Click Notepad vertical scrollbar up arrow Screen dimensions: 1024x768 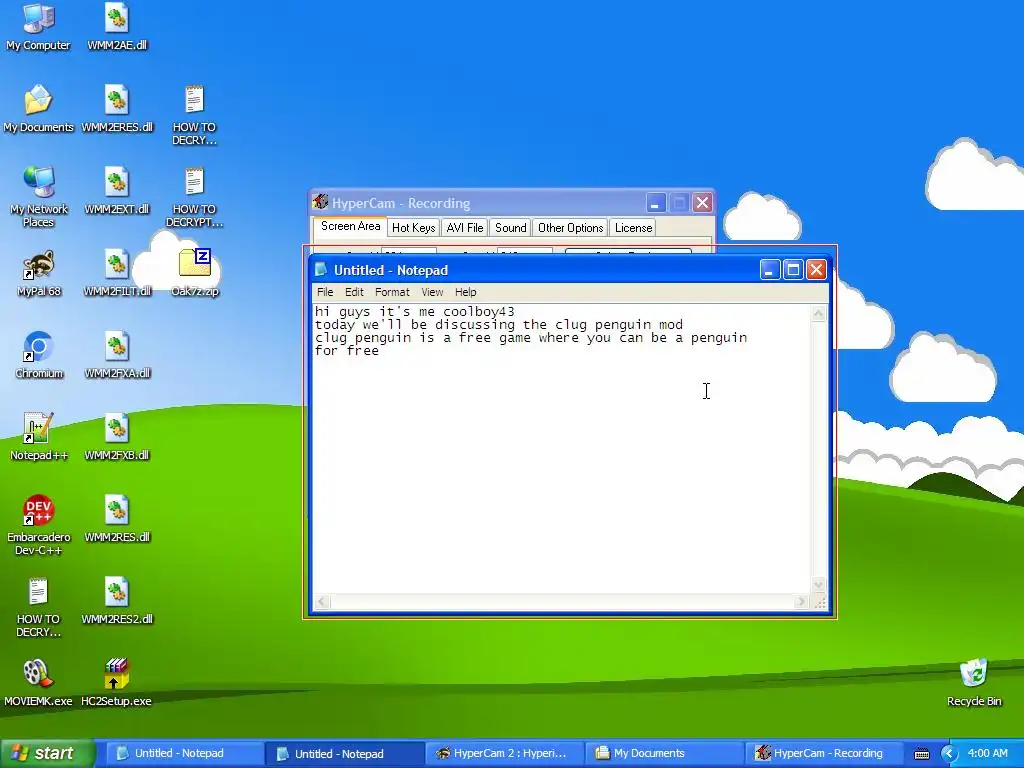[818, 314]
